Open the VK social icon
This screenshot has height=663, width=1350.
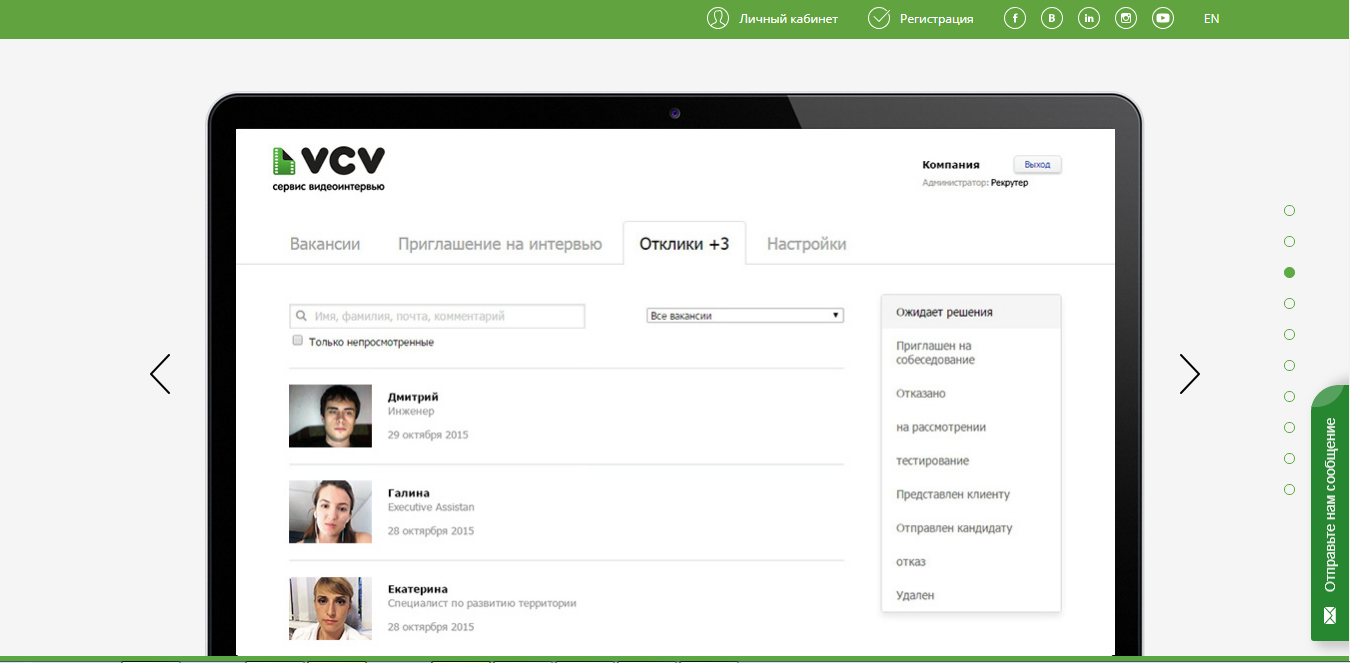tap(1051, 18)
